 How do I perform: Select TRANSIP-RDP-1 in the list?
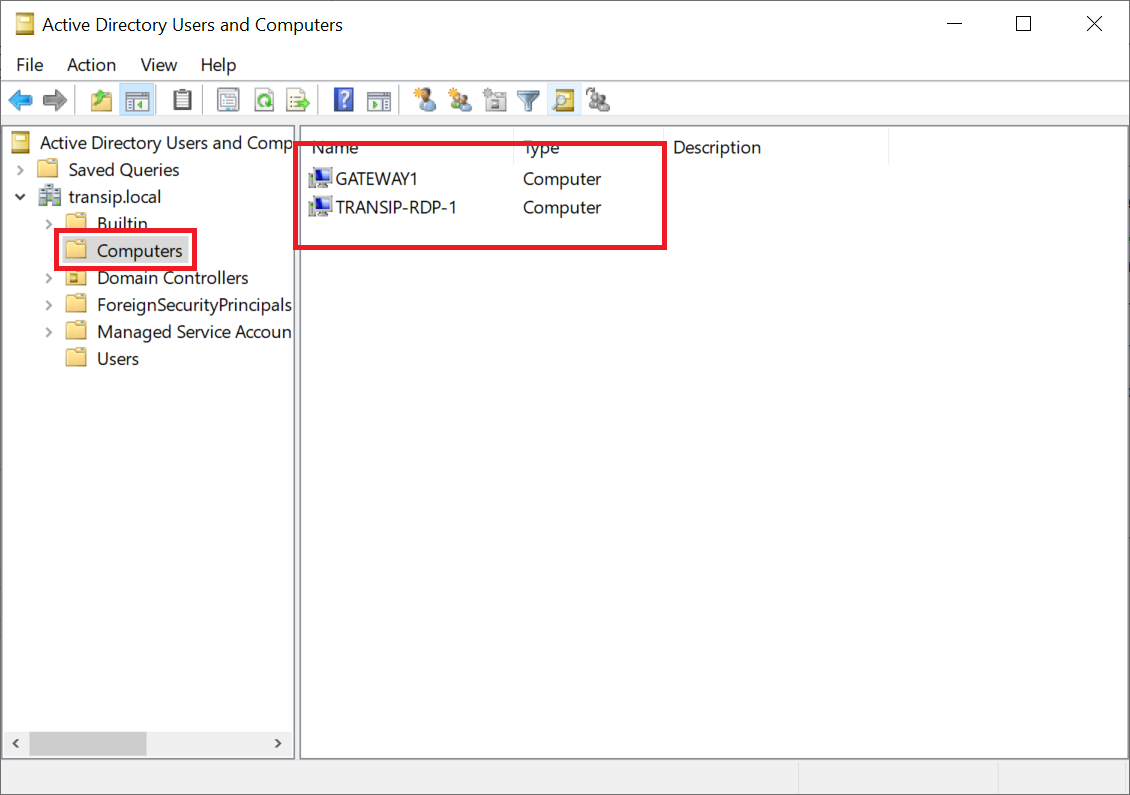pos(396,208)
